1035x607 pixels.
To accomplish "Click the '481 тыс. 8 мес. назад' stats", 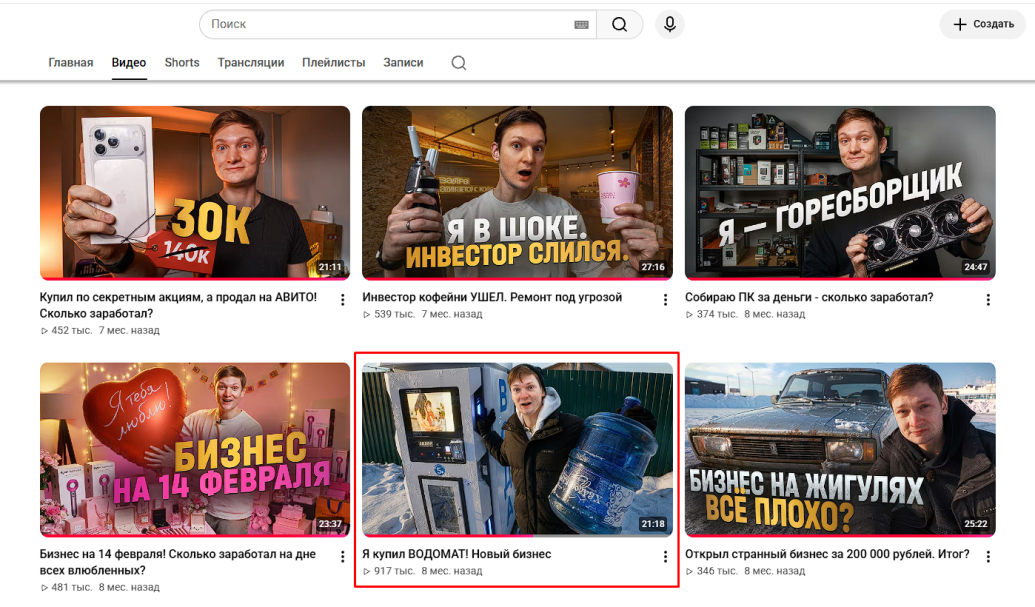I will (100, 587).
